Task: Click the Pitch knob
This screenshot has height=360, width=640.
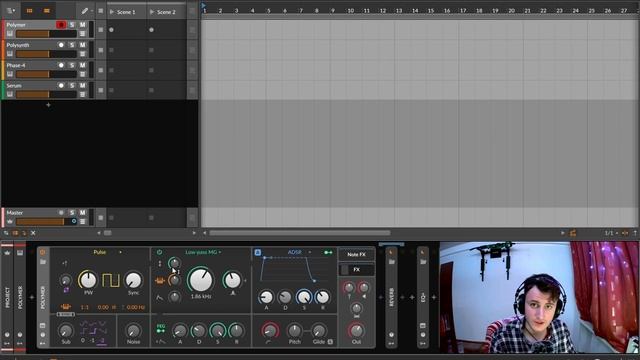Action: click(x=294, y=331)
